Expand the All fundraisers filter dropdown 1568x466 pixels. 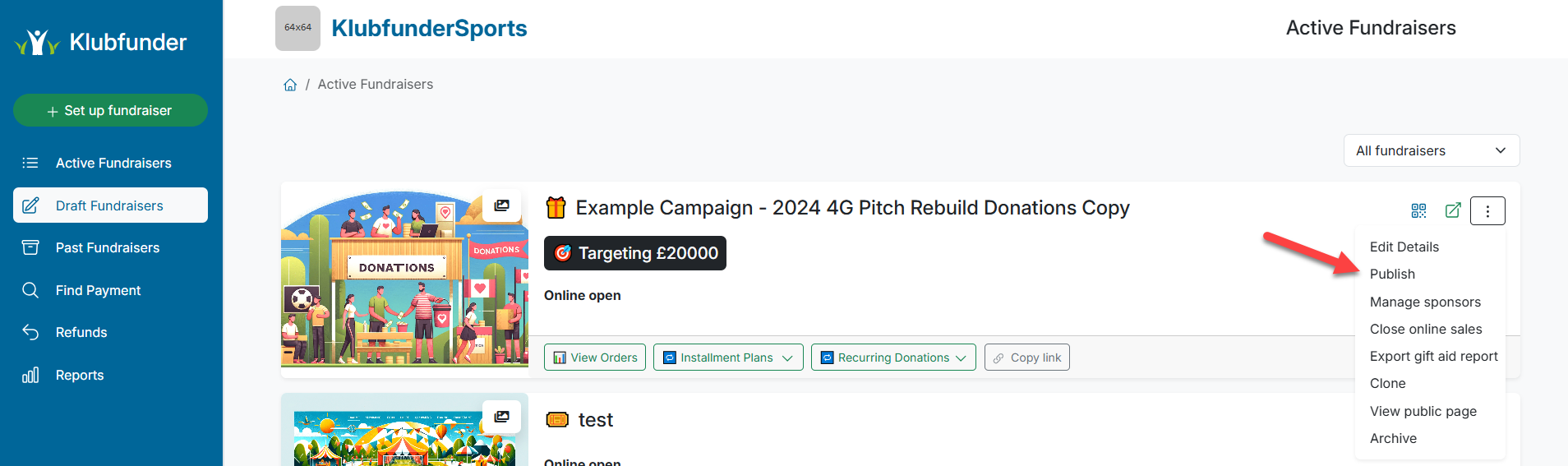(x=1431, y=150)
